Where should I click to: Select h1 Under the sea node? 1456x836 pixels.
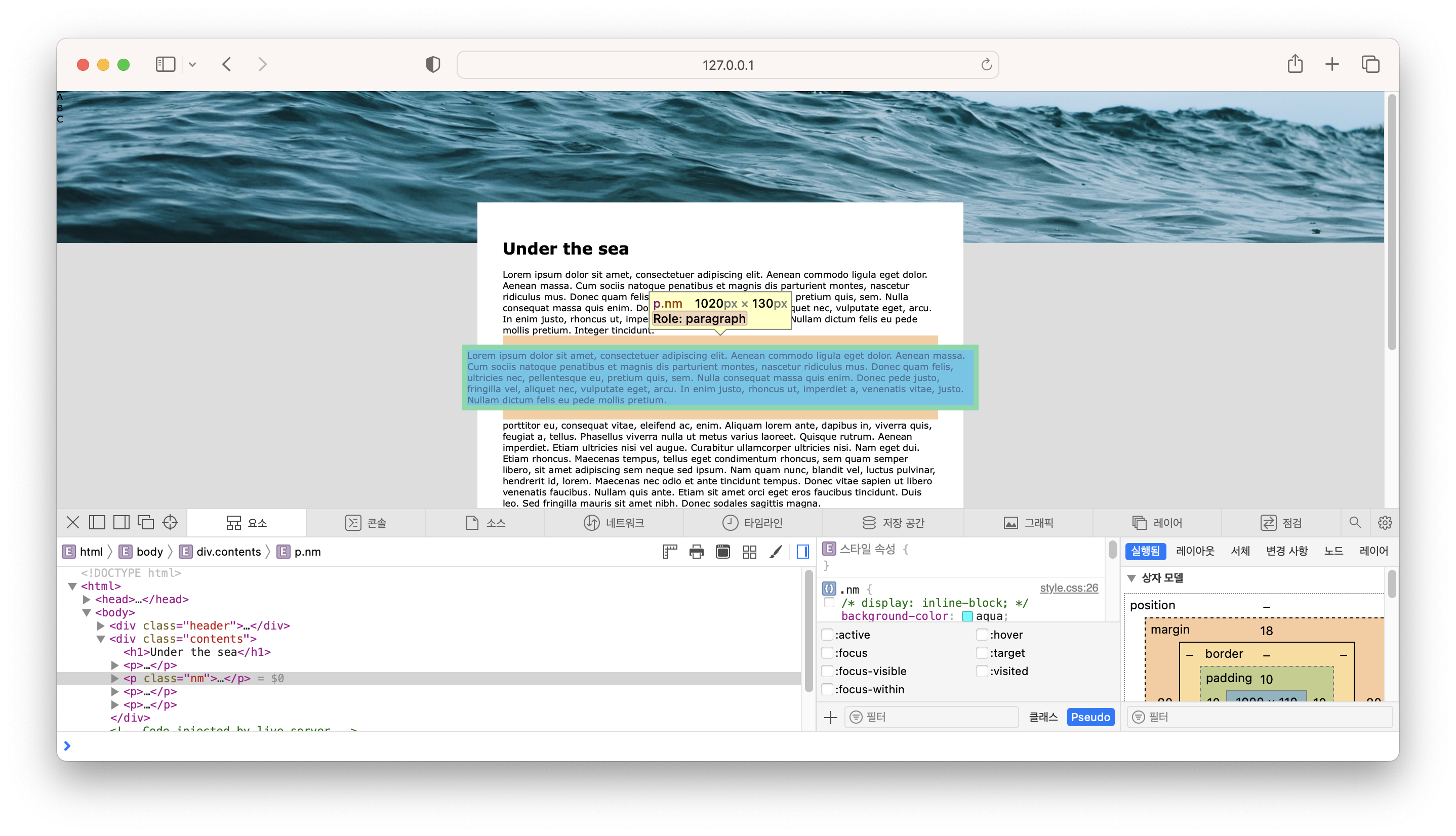tap(197, 652)
